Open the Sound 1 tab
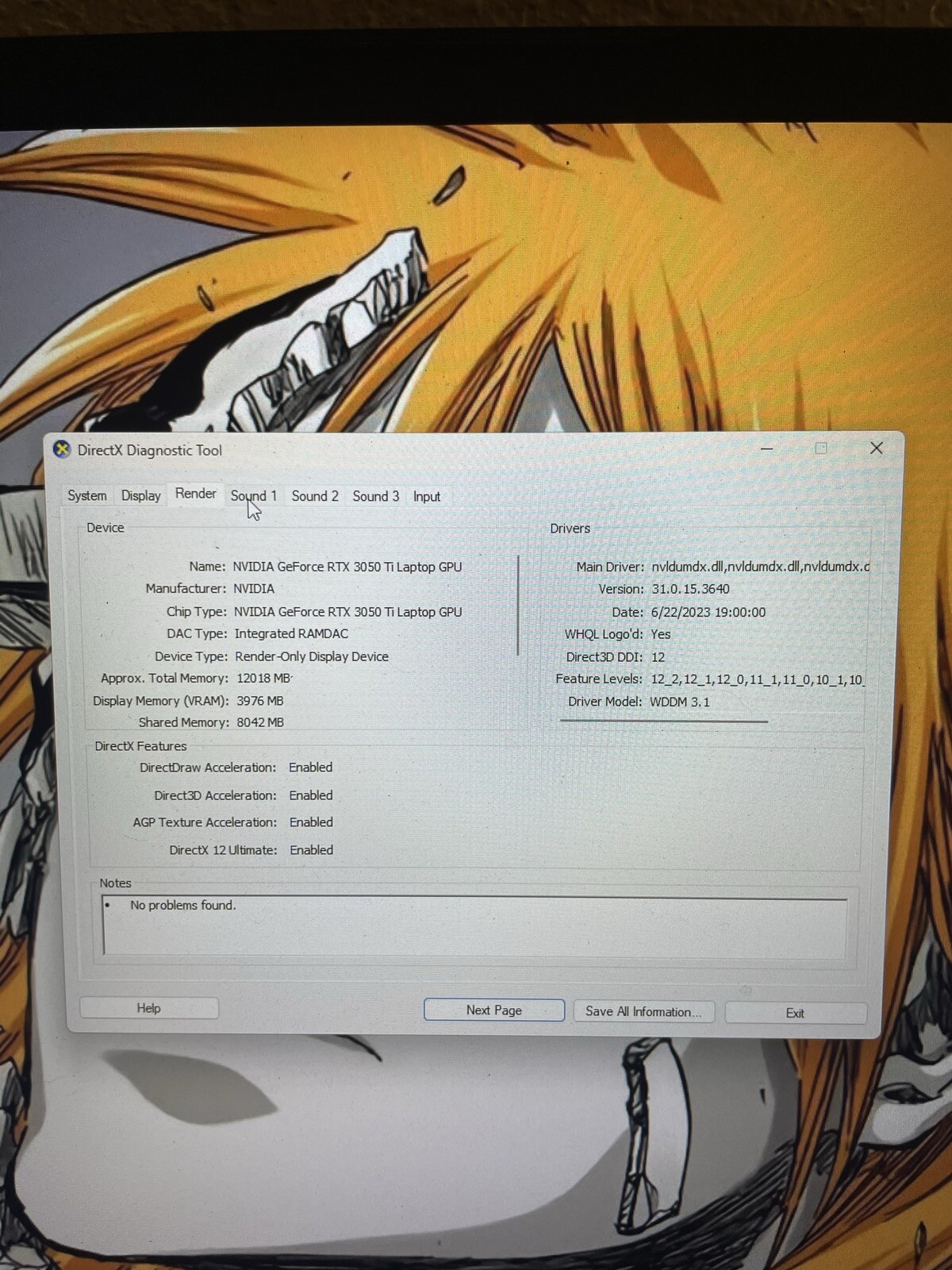The height and width of the screenshot is (1270, 952). click(254, 496)
